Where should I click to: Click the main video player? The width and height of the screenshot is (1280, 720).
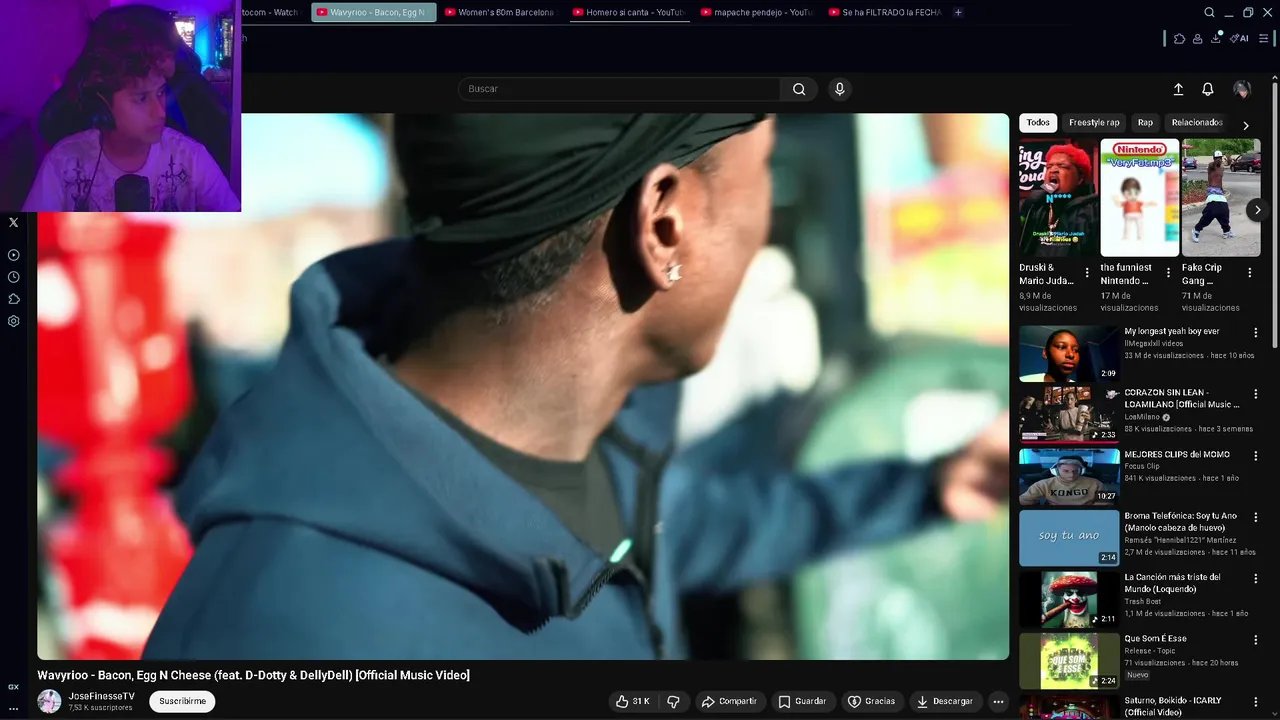pos(523,386)
